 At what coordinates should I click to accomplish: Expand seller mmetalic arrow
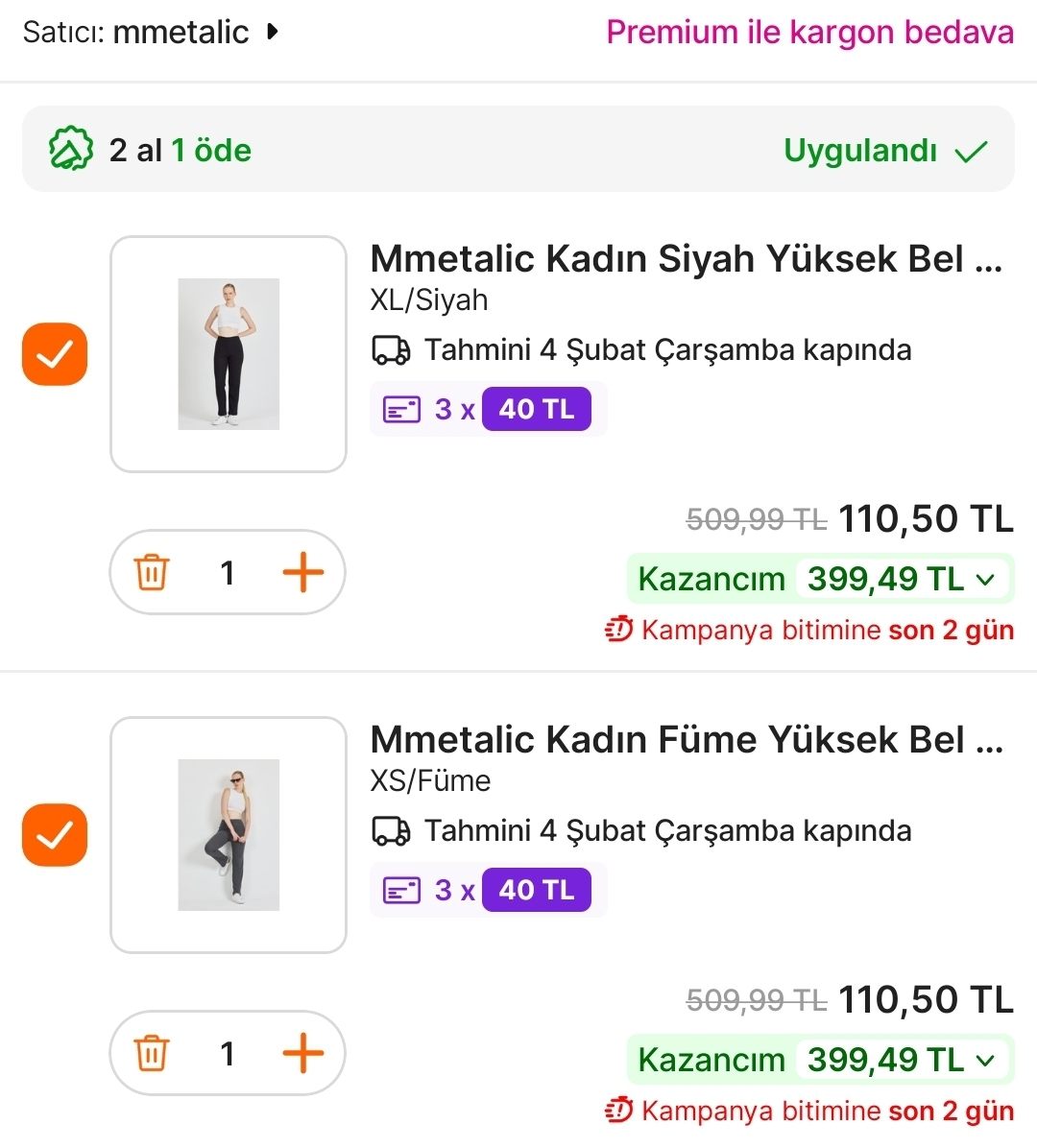tap(273, 32)
